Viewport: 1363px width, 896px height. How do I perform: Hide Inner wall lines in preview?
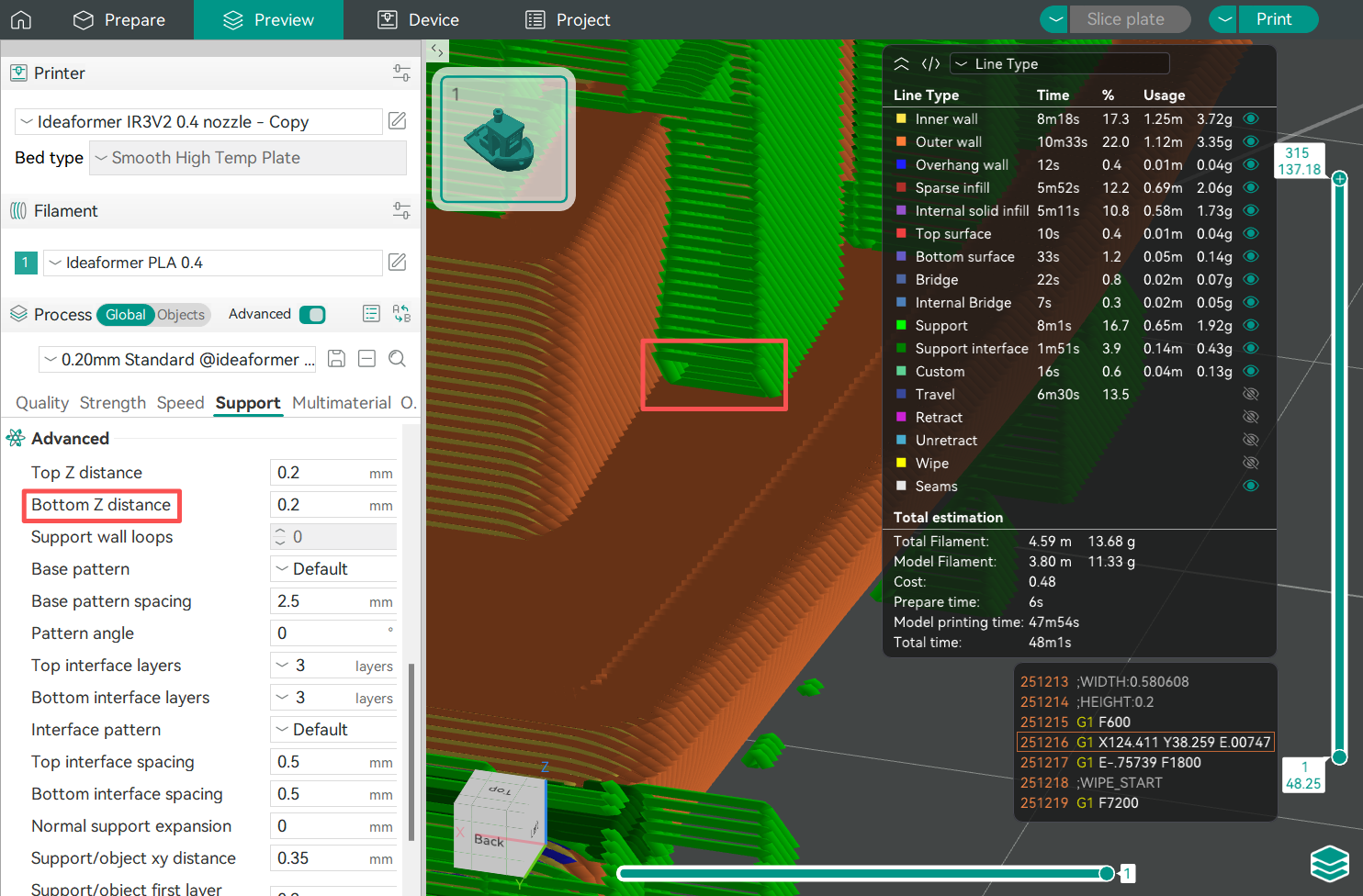(1250, 119)
